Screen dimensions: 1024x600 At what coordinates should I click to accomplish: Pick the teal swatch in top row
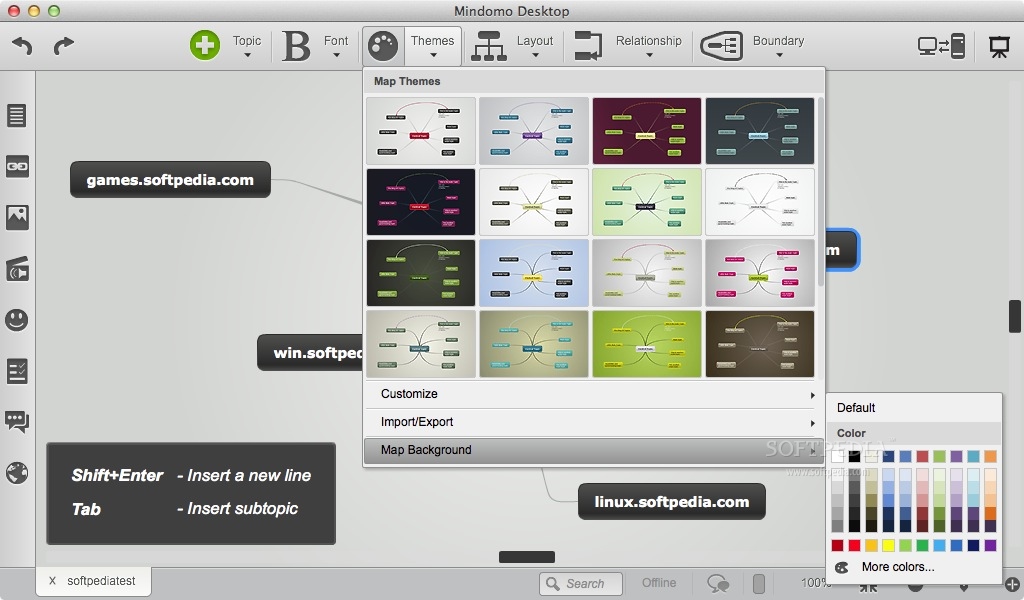[x=974, y=456]
